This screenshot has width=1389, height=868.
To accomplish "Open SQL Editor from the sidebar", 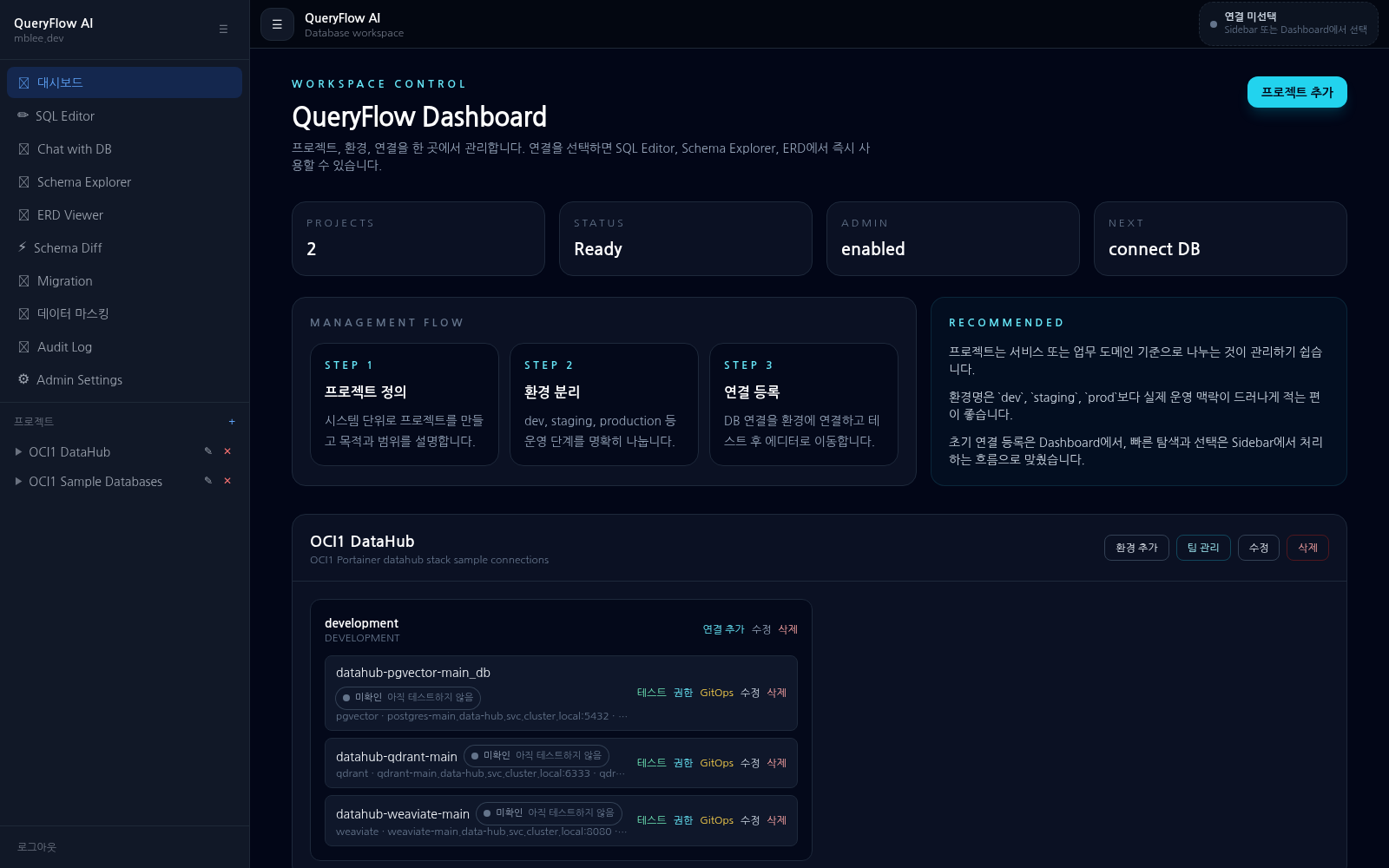I will 124,115.
